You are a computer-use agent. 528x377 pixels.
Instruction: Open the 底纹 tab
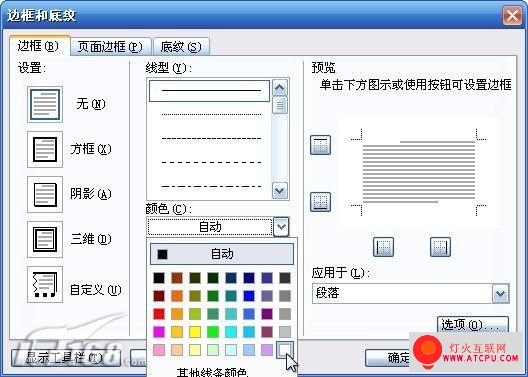[x=182, y=47]
